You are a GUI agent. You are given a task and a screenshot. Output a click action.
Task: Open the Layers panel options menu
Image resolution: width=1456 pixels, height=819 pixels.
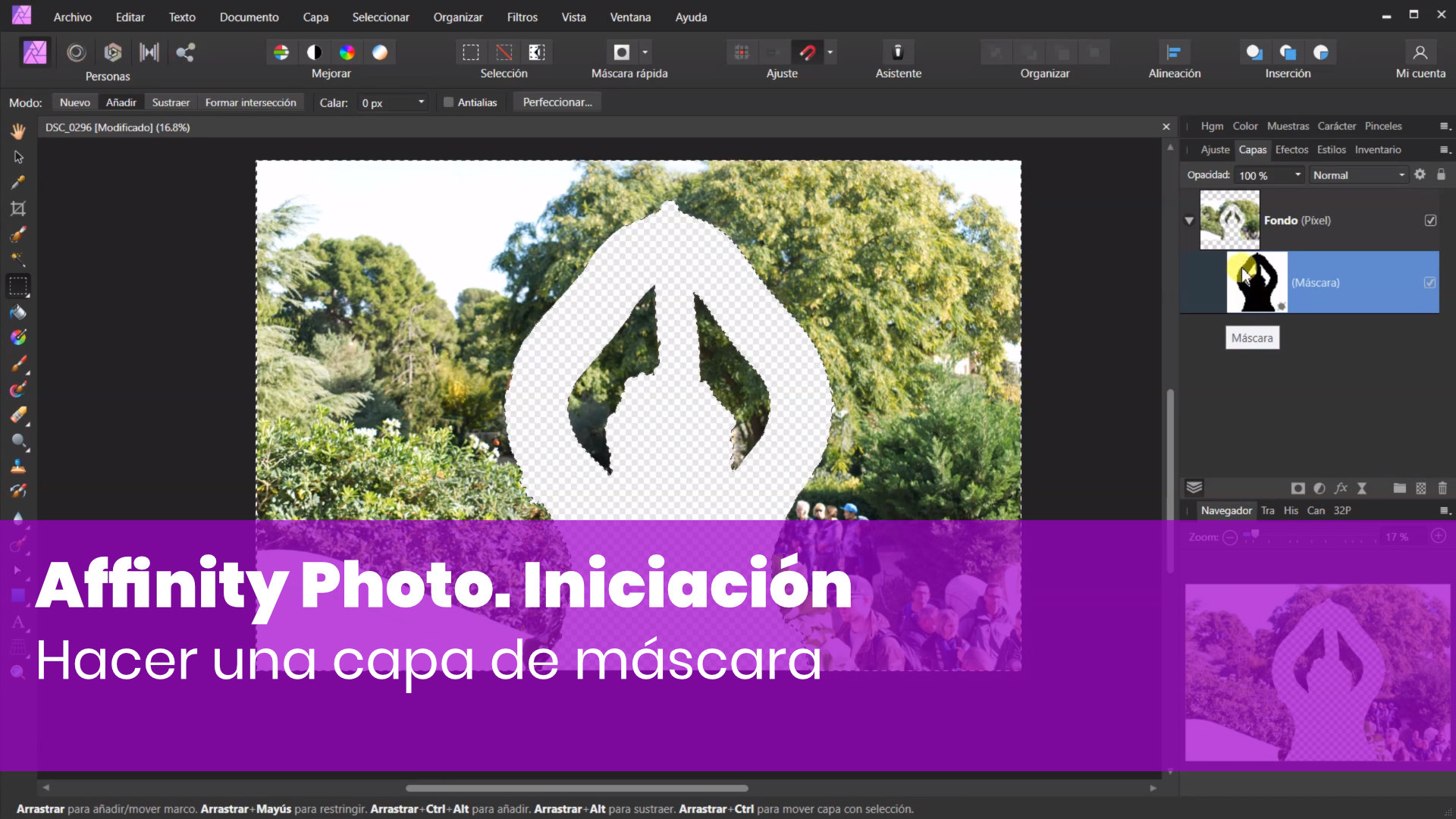point(1445,150)
